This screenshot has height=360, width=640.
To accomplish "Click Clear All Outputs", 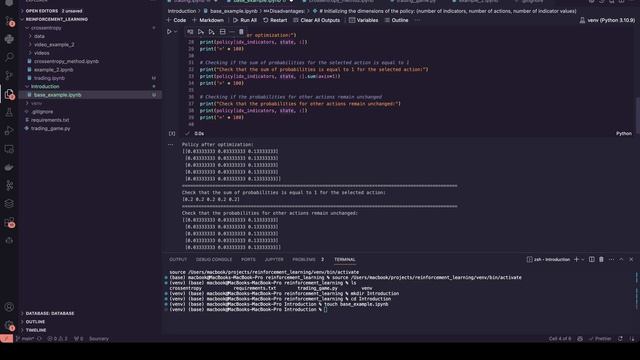I will pos(316,20).
